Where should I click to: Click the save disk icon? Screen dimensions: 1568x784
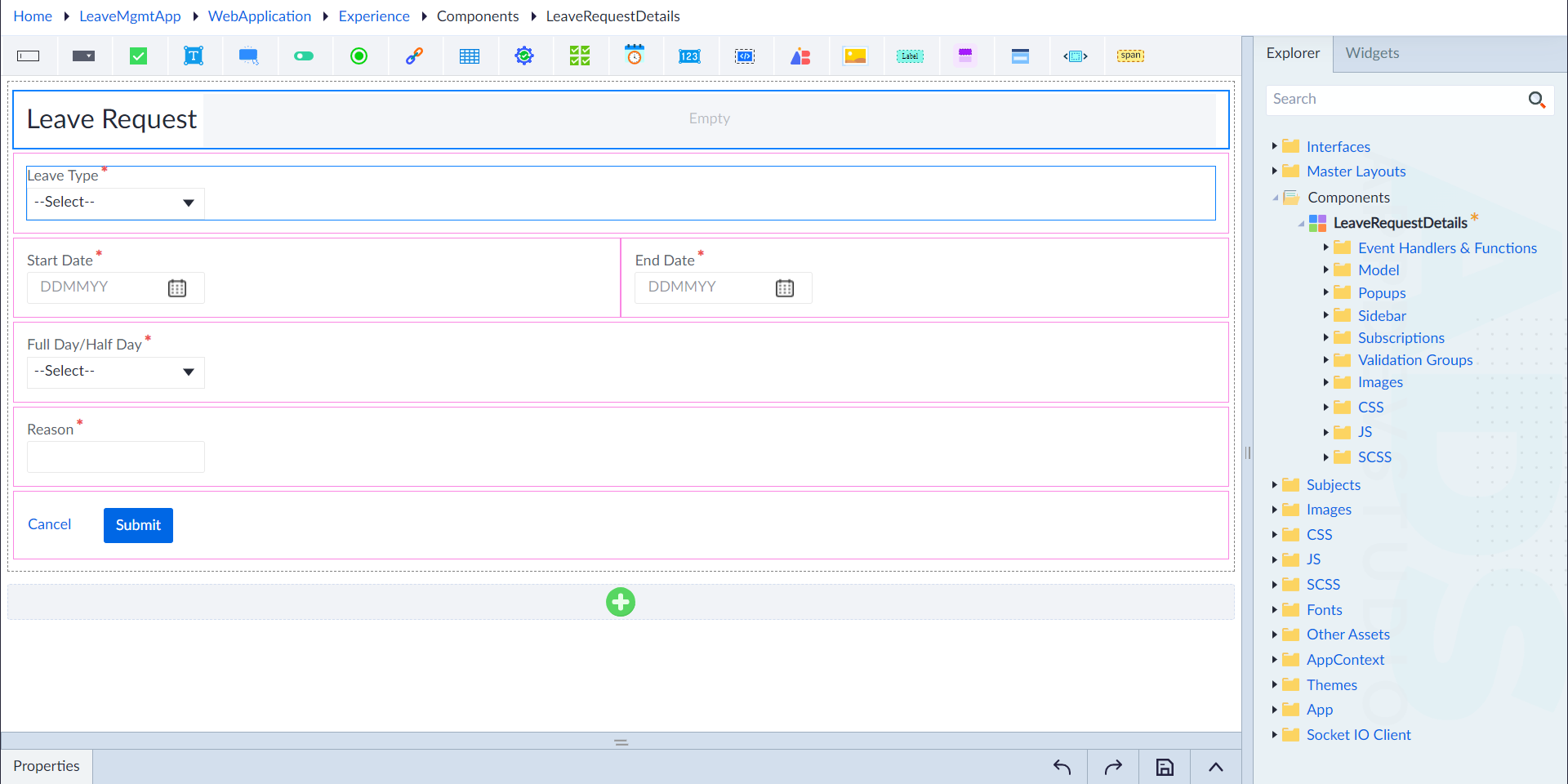pyautogui.click(x=1165, y=767)
